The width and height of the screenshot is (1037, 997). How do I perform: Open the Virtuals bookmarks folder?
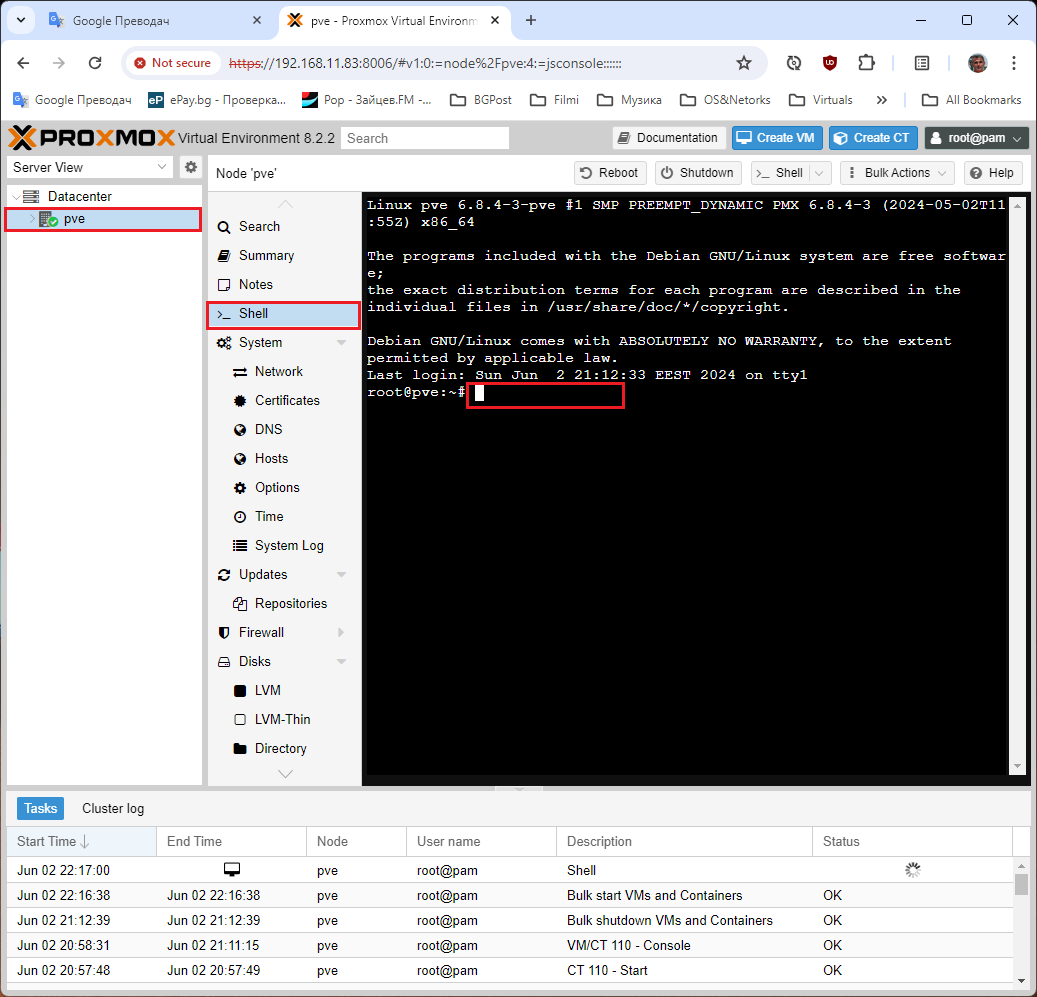point(821,100)
